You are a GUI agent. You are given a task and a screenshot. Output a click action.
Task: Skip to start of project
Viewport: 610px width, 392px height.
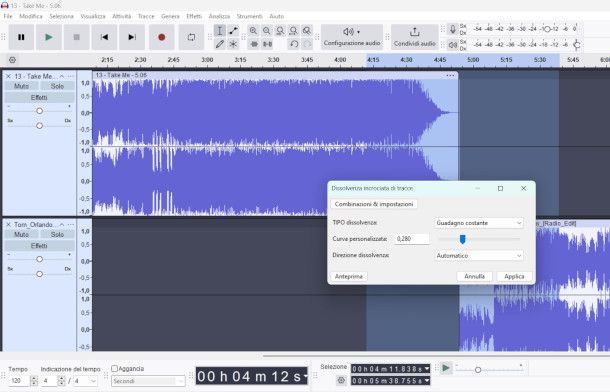pos(104,37)
